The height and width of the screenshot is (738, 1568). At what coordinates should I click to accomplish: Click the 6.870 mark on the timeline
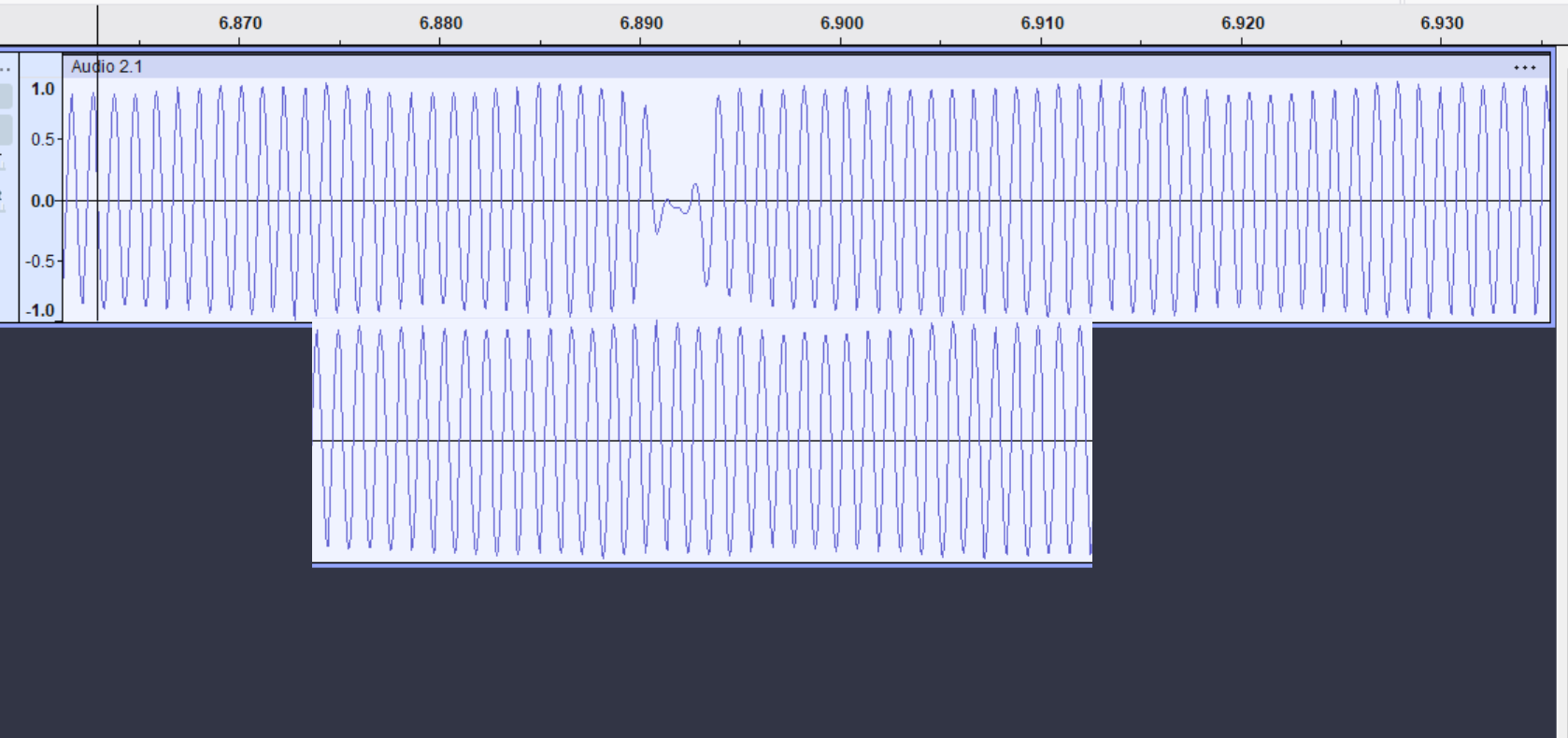click(240, 23)
